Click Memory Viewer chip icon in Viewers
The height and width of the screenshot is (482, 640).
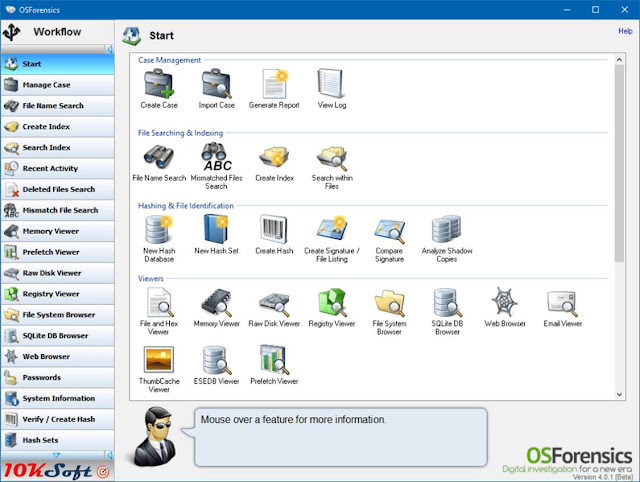[x=216, y=302]
